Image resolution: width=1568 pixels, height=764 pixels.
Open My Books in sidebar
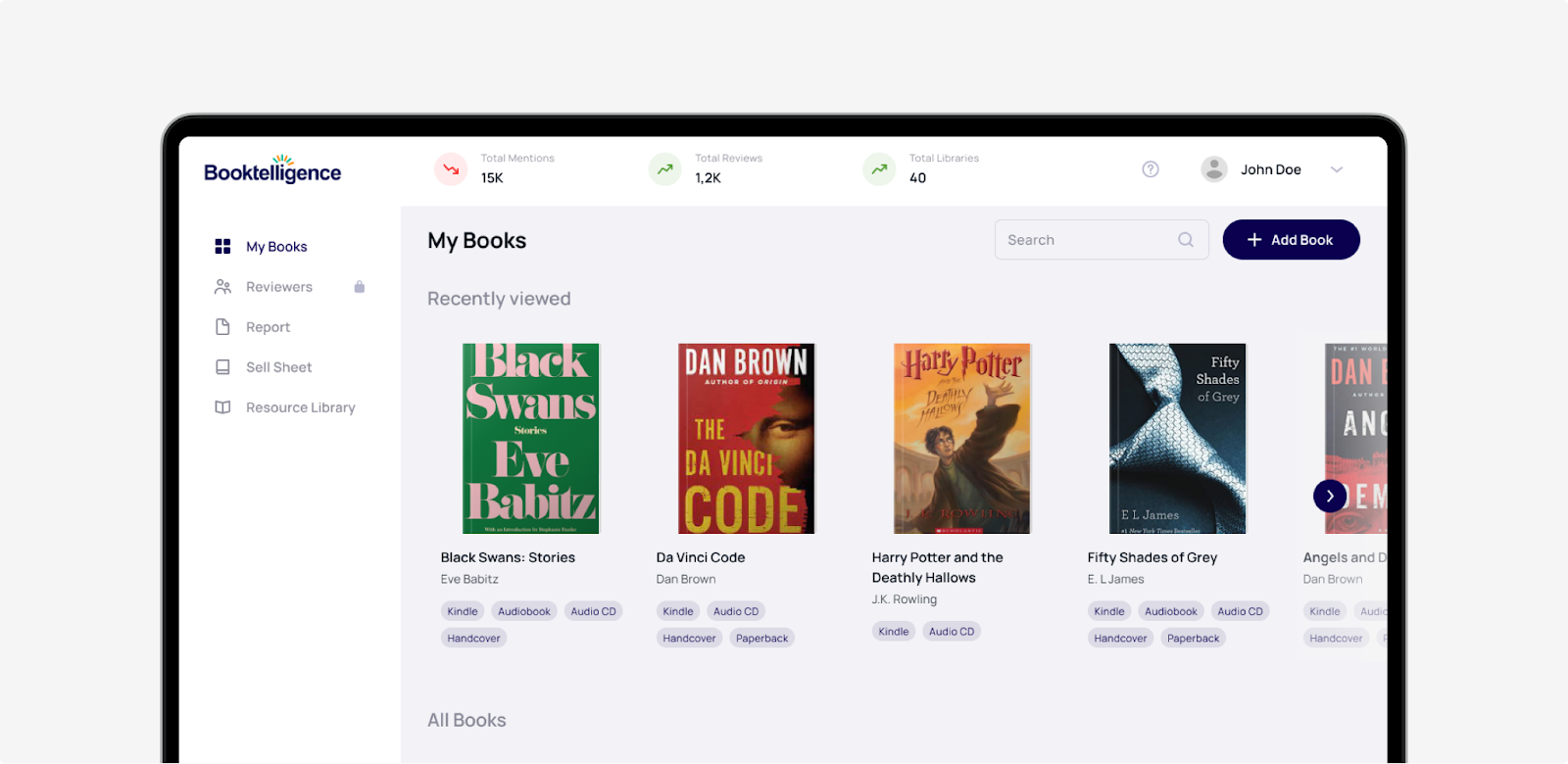pos(275,247)
